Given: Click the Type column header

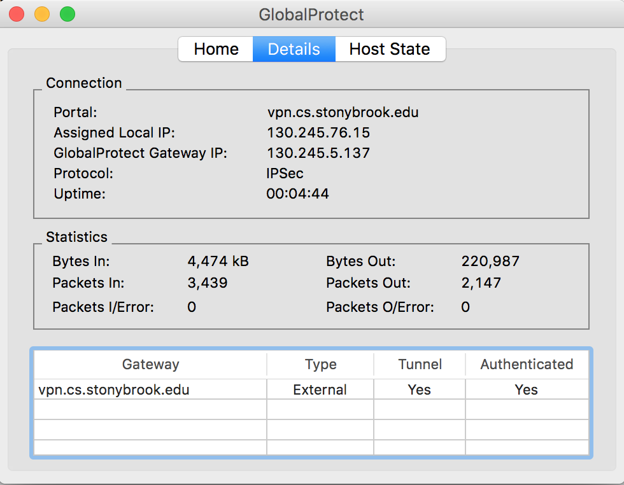Looking at the screenshot, I should point(320,364).
